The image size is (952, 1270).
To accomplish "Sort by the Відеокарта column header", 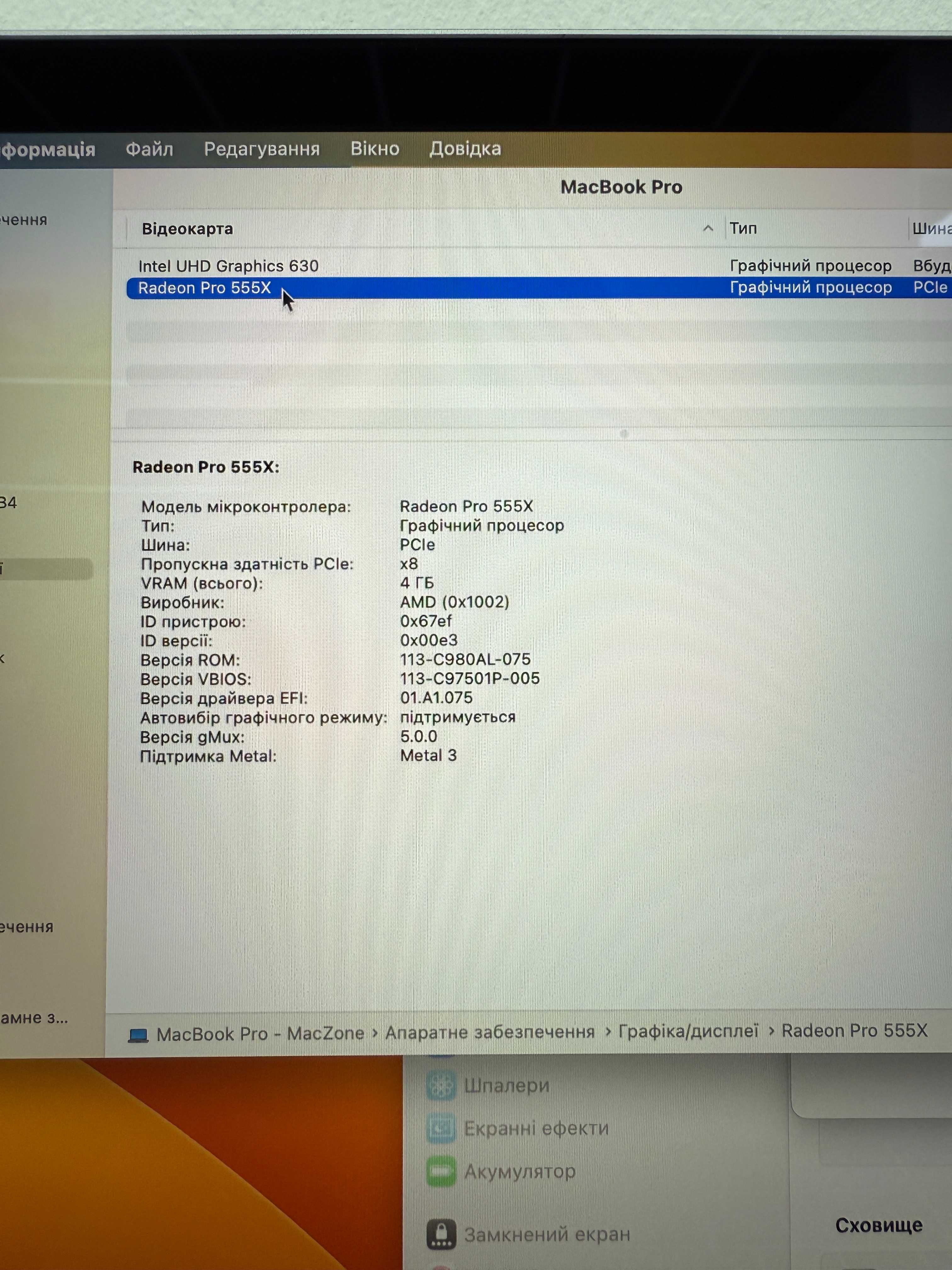I will [x=187, y=228].
